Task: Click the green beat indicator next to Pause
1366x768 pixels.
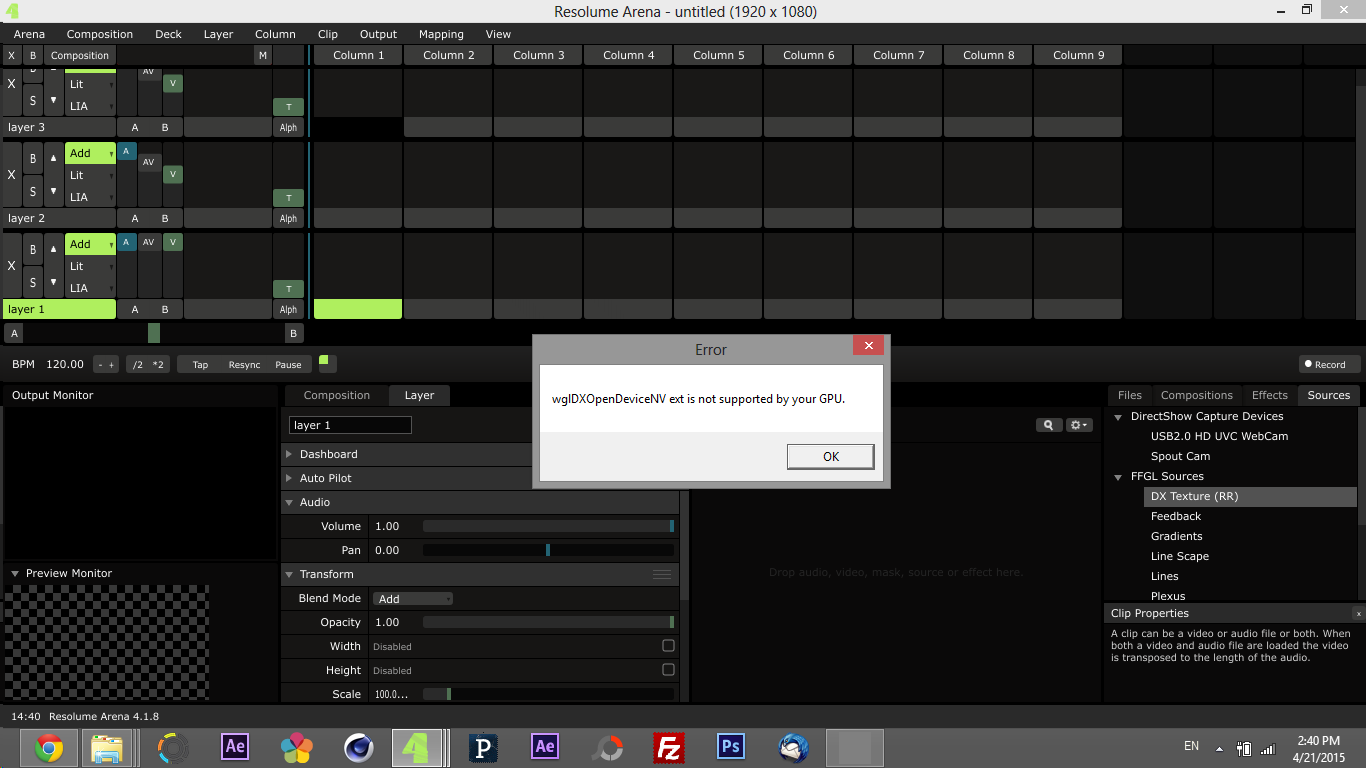Action: click(326, 362)
